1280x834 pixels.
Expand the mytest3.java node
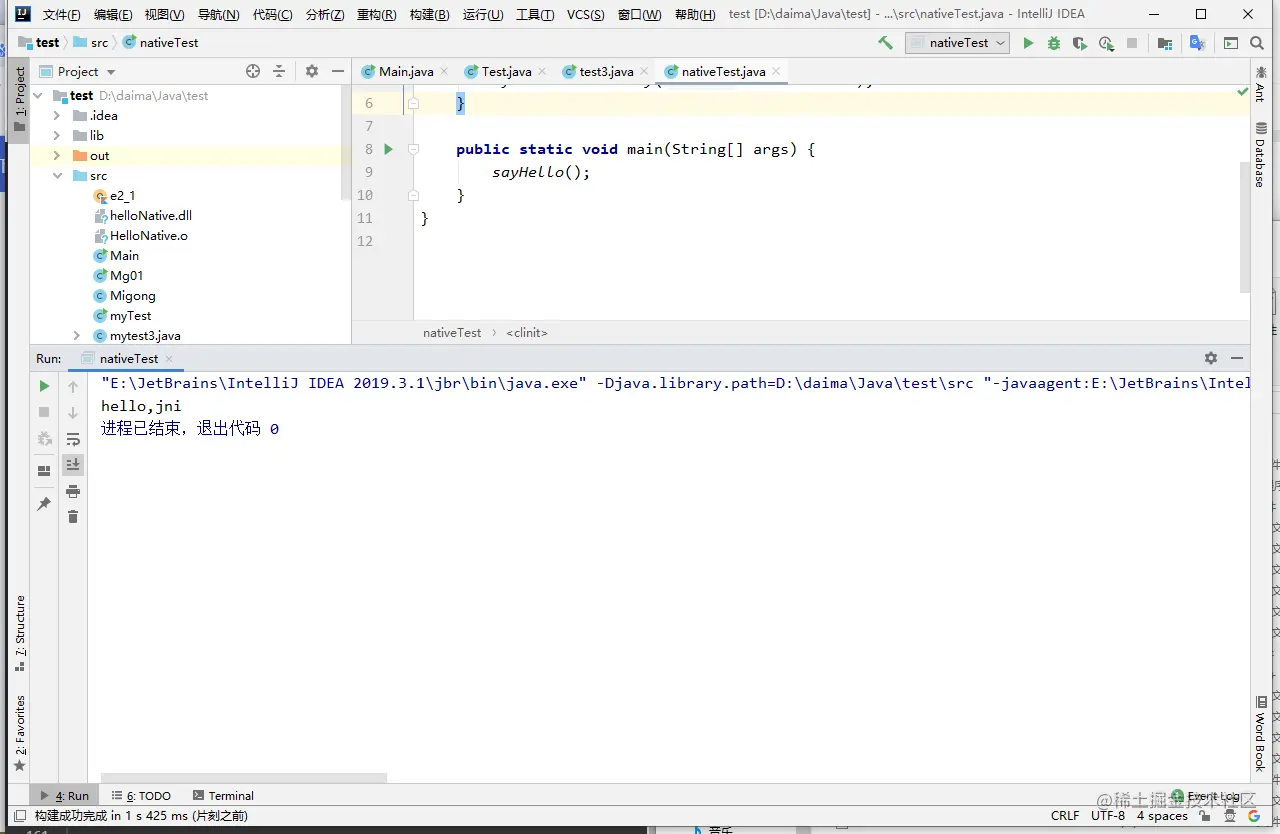pos(77,336)
